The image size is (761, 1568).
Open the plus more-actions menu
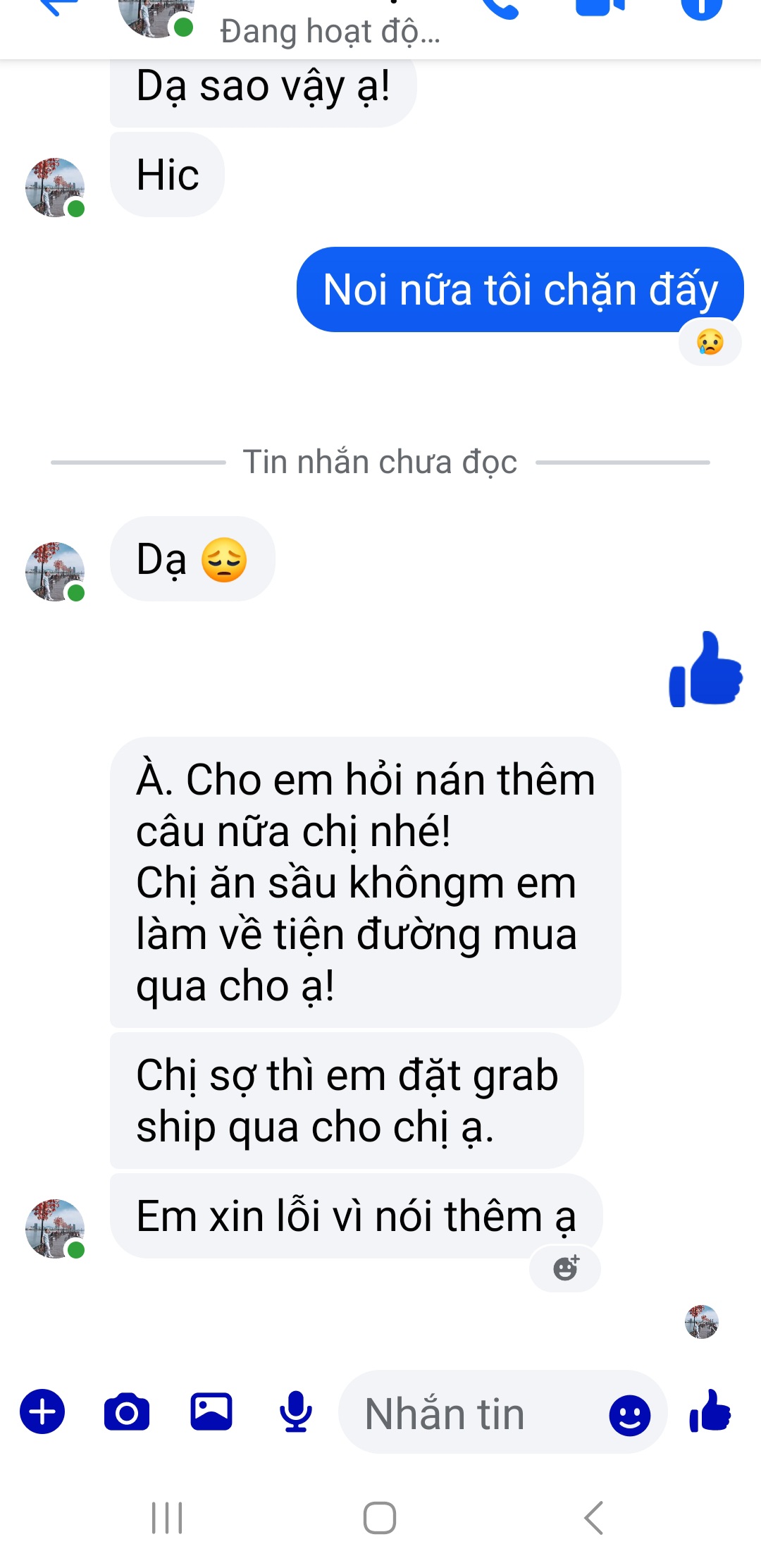click(42, 1411)
